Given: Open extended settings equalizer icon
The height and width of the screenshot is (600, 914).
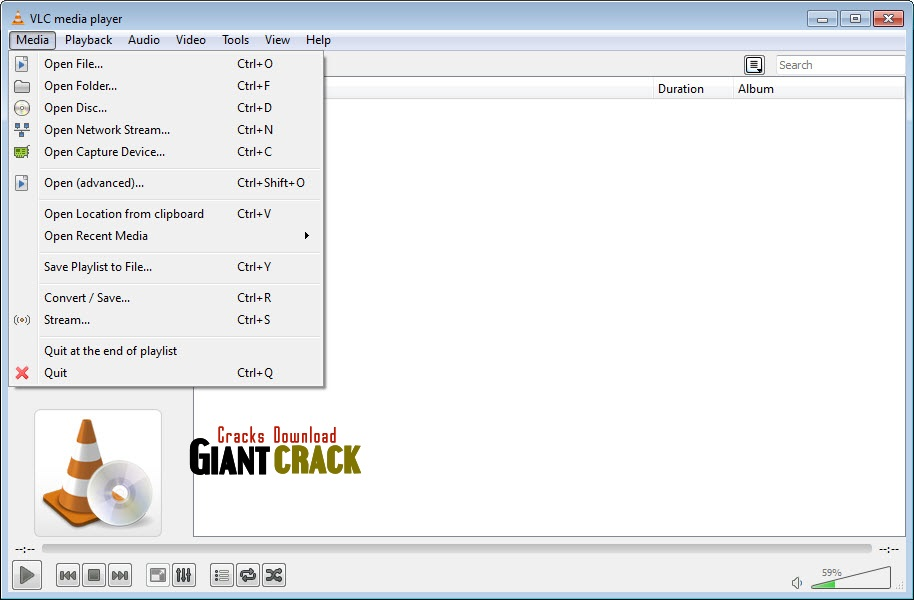Looking at the screenshot, I should pyautogui.click(x=184, y=576).
